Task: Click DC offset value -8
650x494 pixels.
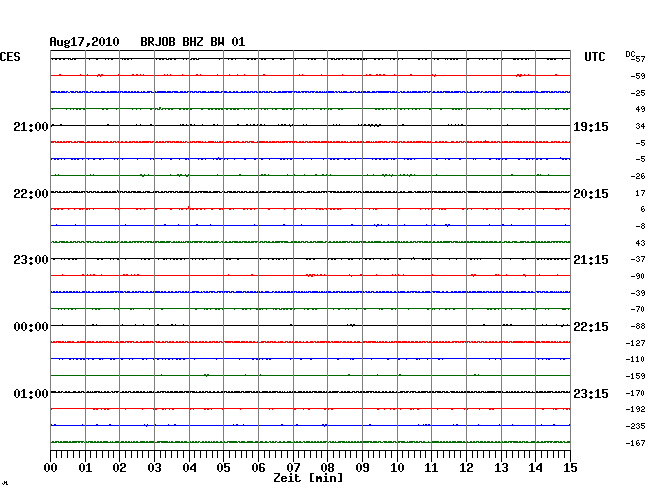Action: (x=640, y=226)
